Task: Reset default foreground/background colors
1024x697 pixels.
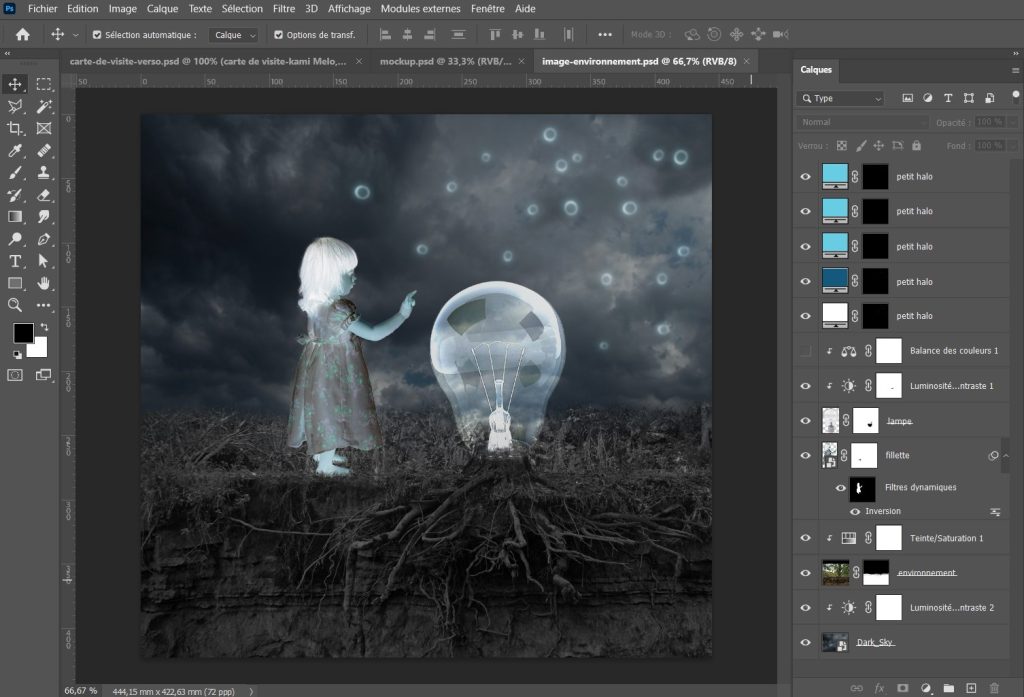Action: pos(18,355)
